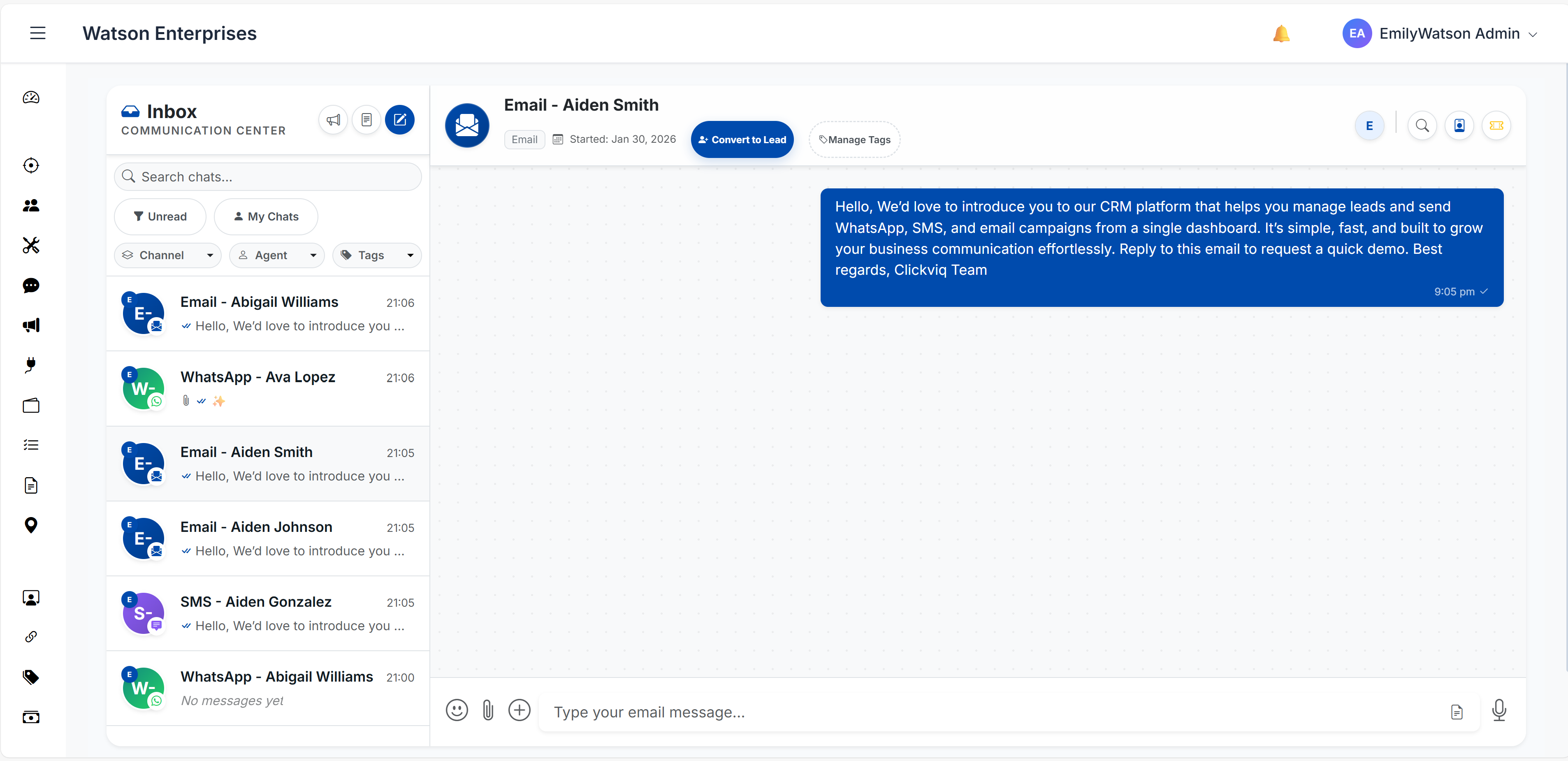This screenshot has height=761, width=1568.
Task: Click the Convert to Lead button
Action: tap(742, 139)
